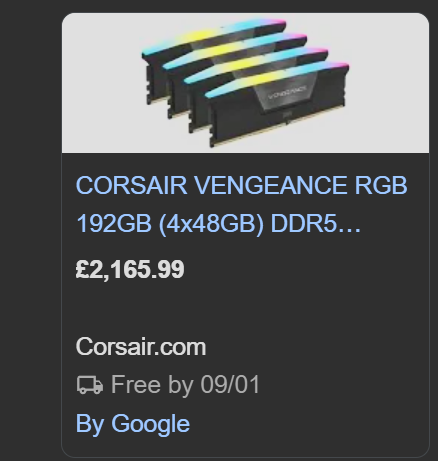
Task: Click the word 'RGB' in the product title
Action: click(x=381, y=185)
